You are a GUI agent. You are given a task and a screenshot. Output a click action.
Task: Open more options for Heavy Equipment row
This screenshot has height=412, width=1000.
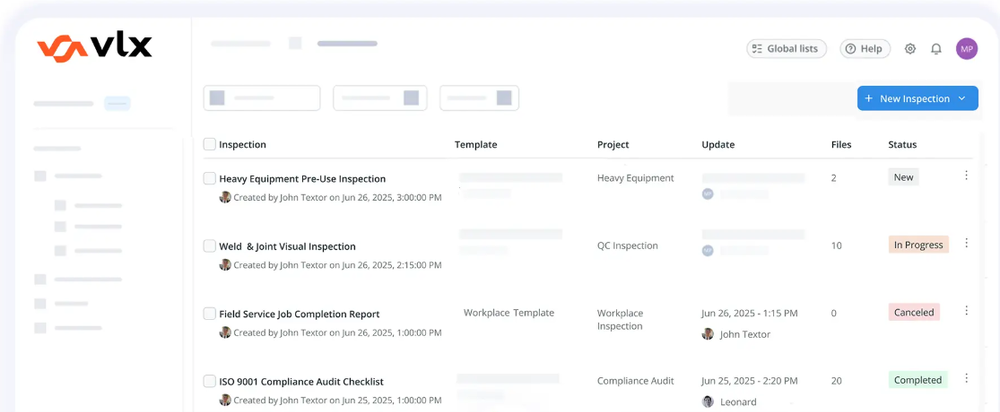pyautogui.click(x=966, y=175)
